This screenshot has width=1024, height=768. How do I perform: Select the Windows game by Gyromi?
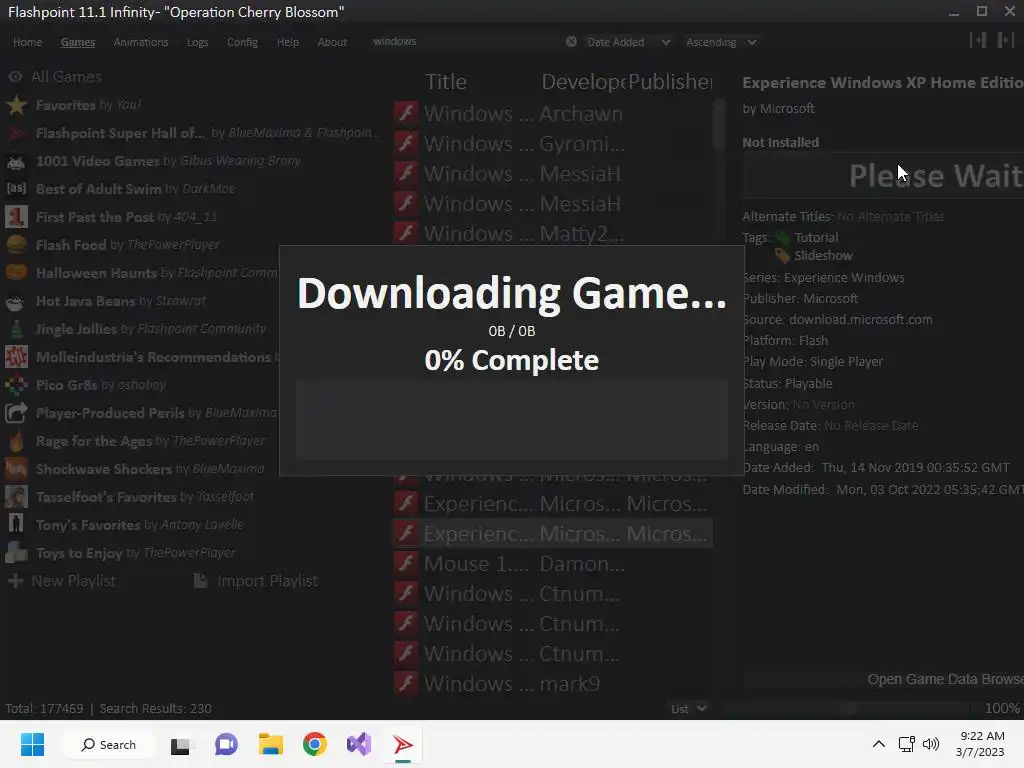pos(552,144)
